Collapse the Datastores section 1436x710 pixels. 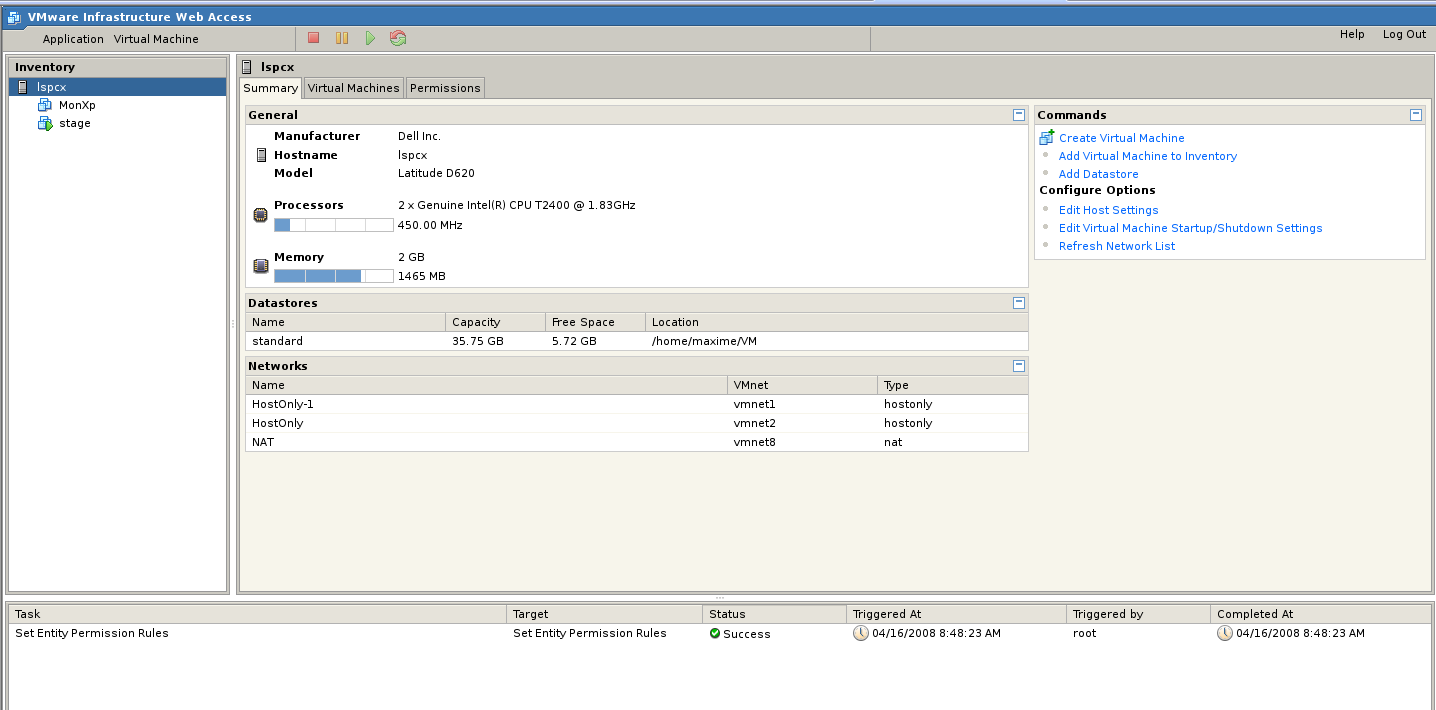pyautogui.click(x=1019, y=302)
